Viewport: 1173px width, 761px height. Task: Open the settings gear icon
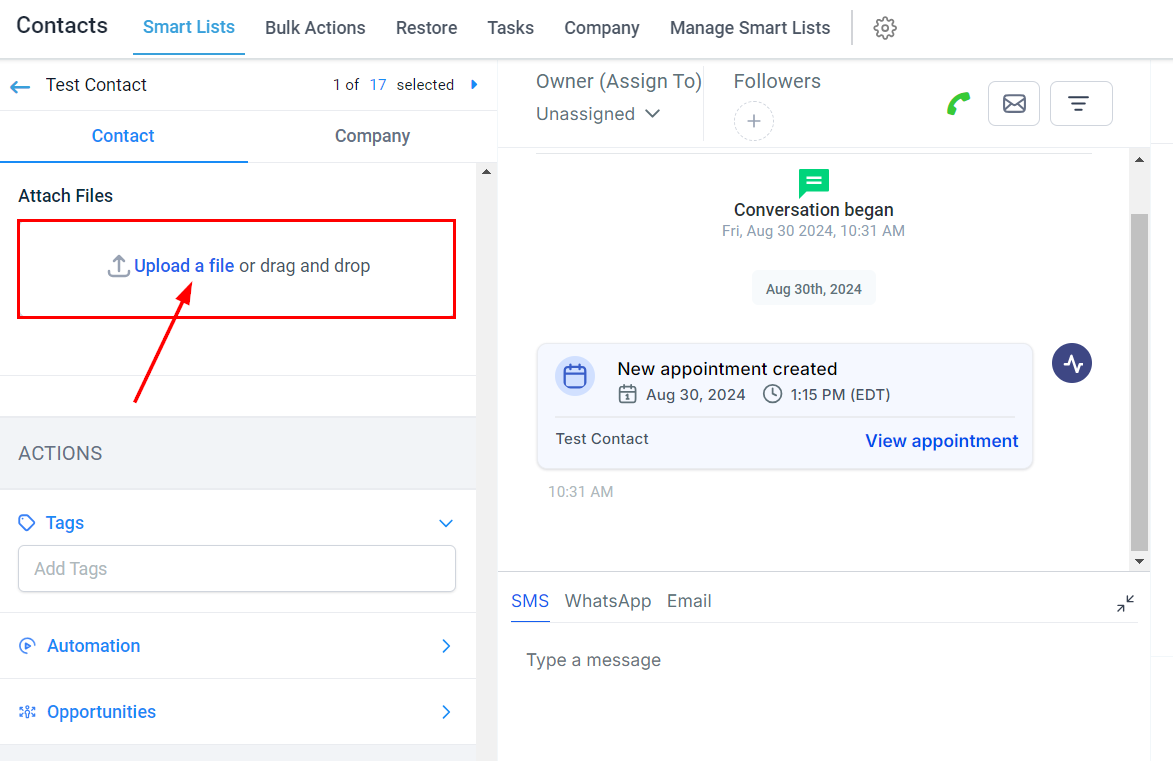(x=884, y=28)
